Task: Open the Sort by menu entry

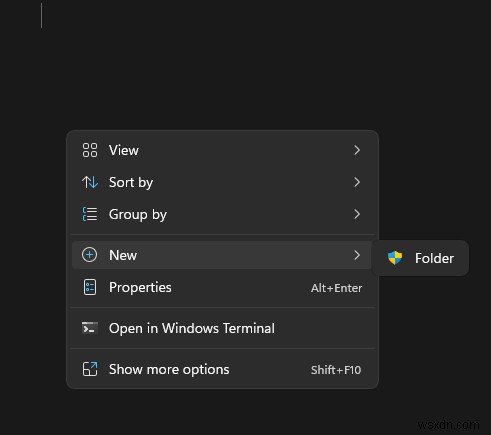Action: [222, 182]
